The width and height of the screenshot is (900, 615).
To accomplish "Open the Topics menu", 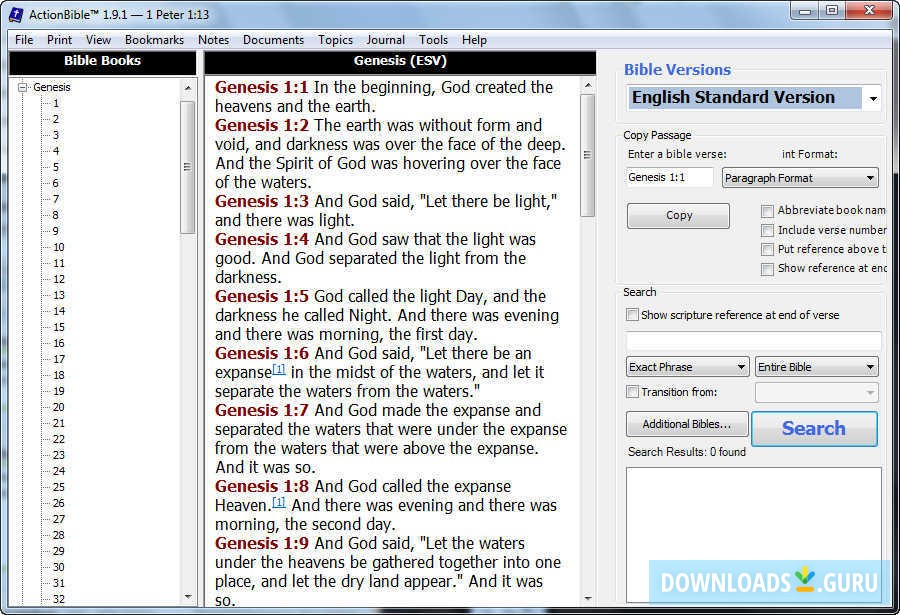I will pos(335,40).
